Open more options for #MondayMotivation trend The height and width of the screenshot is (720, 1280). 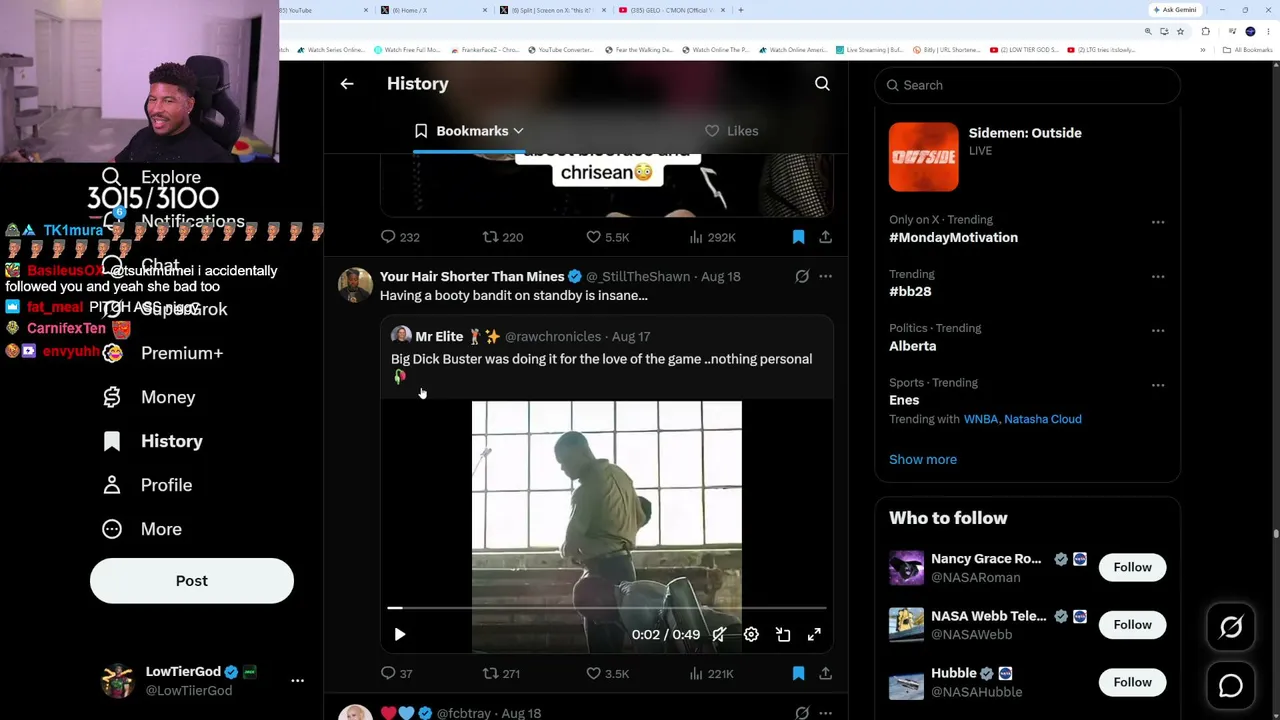click(1158, 222)
